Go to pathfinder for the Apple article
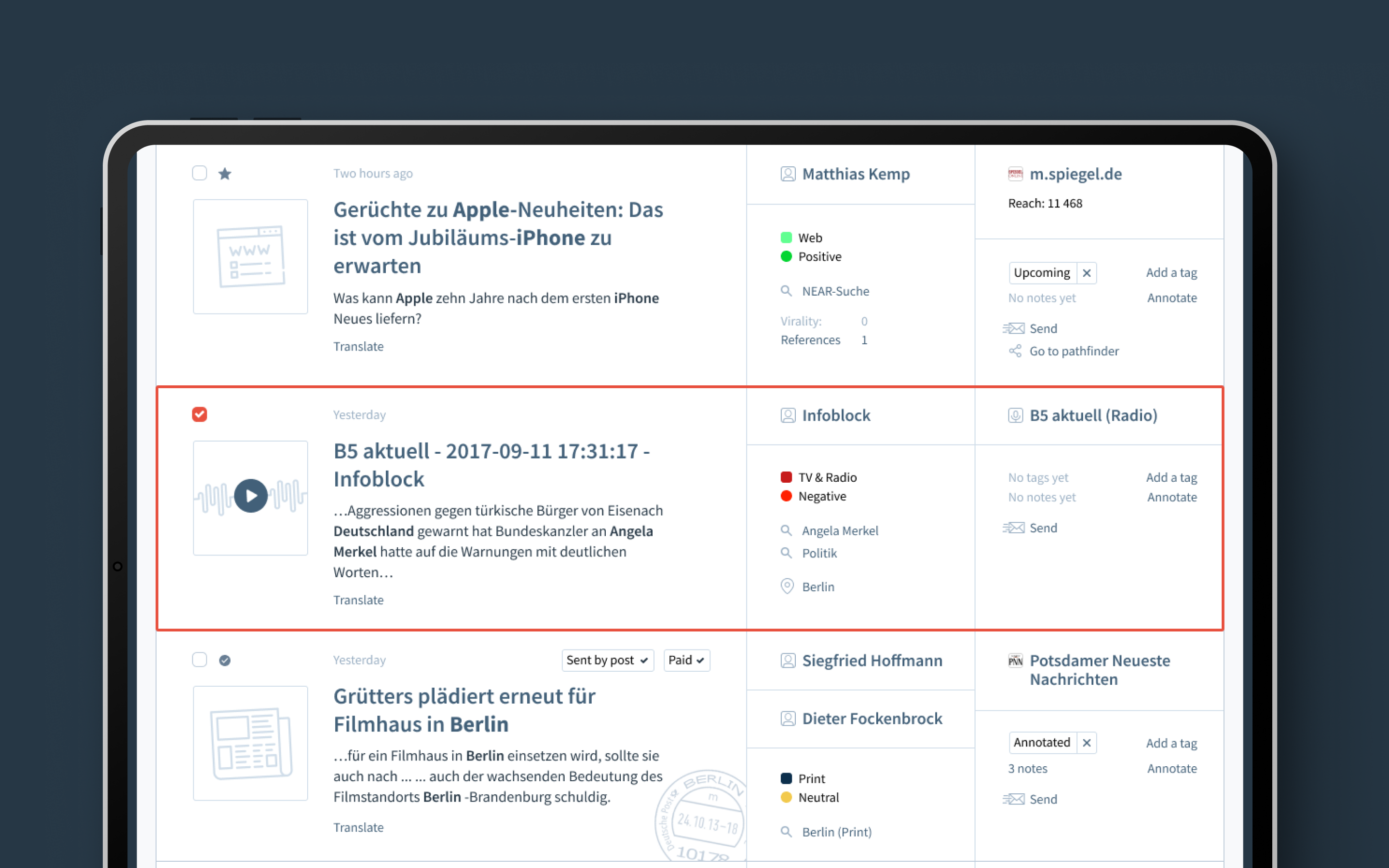This screenshot has width=1389, height=868. click(x=1063, y=351)
